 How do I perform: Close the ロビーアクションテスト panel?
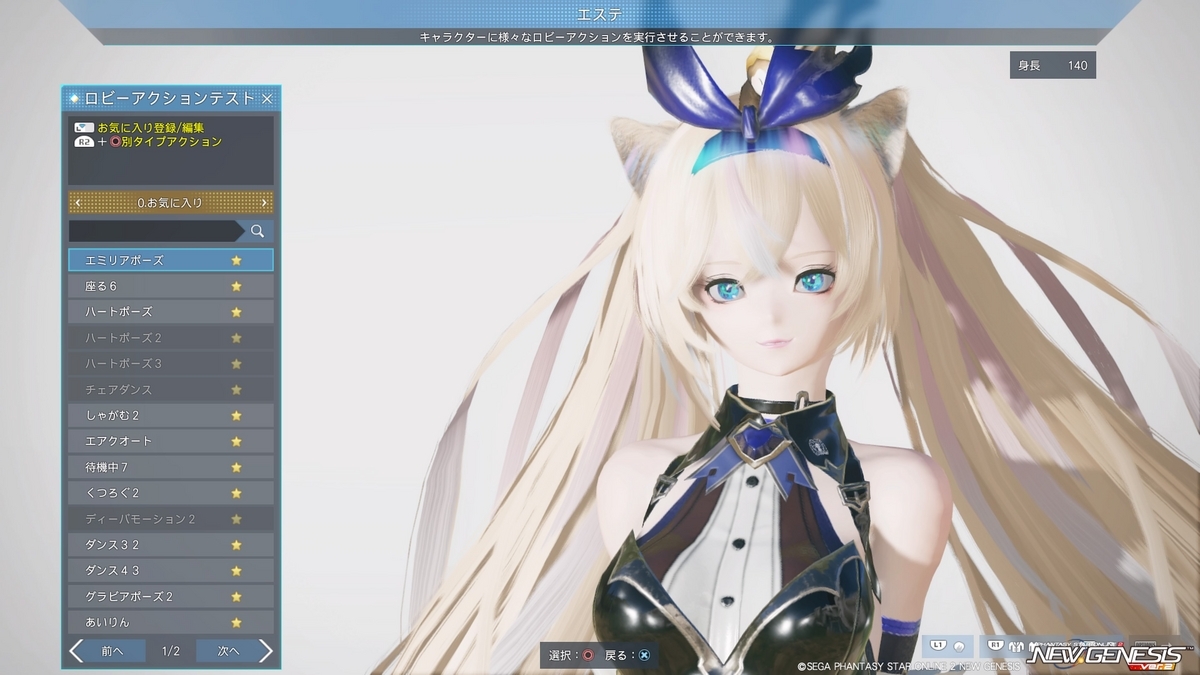pyautogui.click(x=267, y=98)
